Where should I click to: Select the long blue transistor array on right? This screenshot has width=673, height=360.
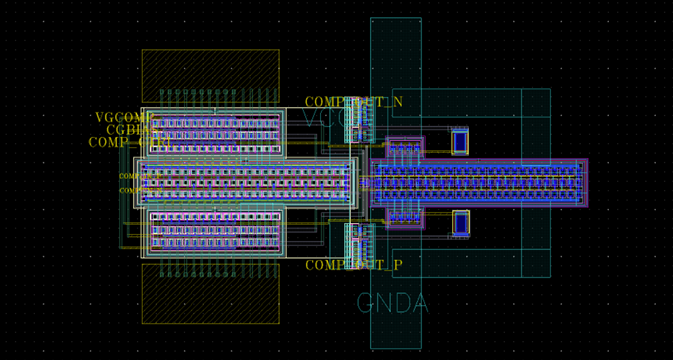pos(479,183)
